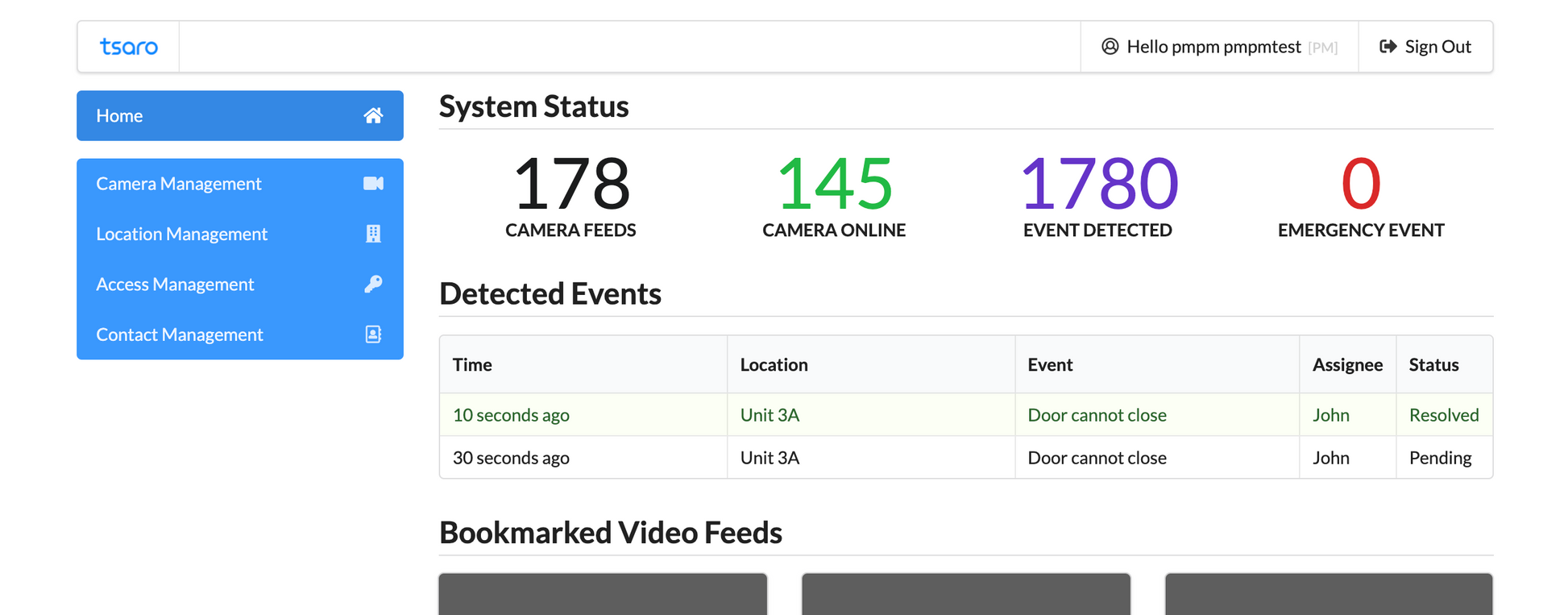This screenshot has height=615, width=1568.
Task: Click the building icon beside Location Management
Action: [373, 234]
